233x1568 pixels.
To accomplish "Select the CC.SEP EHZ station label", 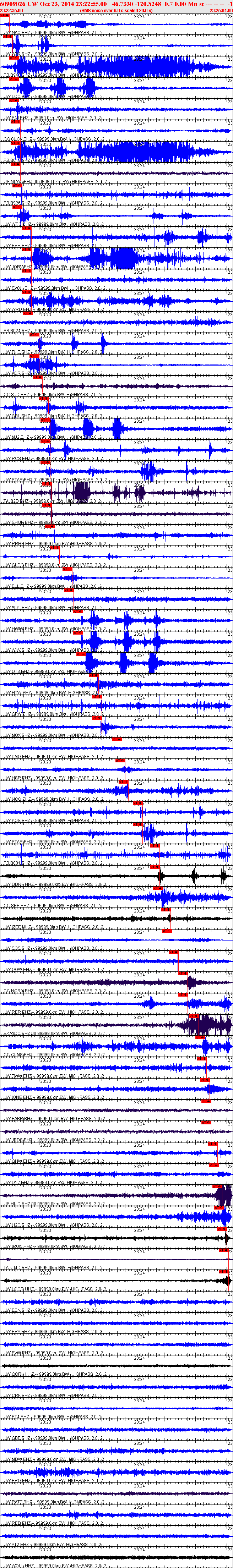I will 53,906.
